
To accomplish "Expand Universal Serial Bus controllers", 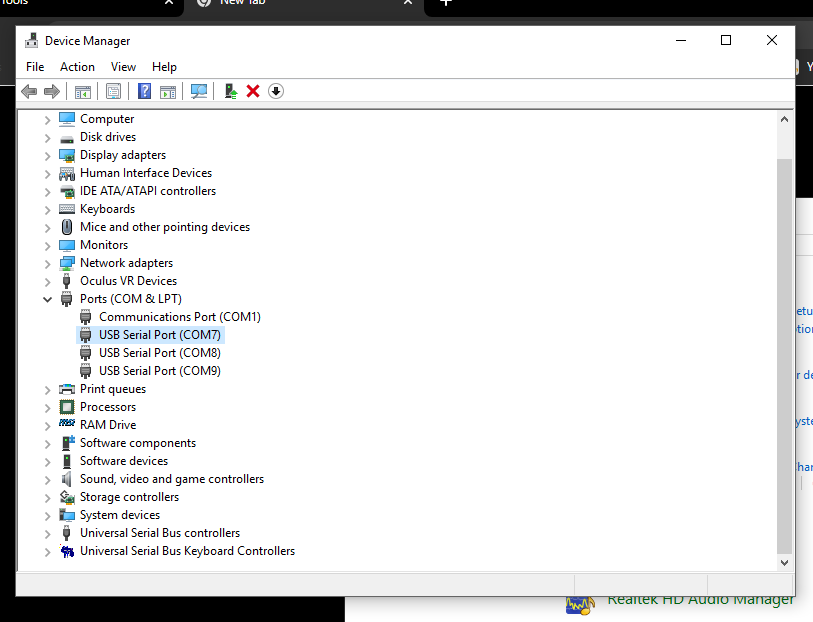I will pos(47,534).
